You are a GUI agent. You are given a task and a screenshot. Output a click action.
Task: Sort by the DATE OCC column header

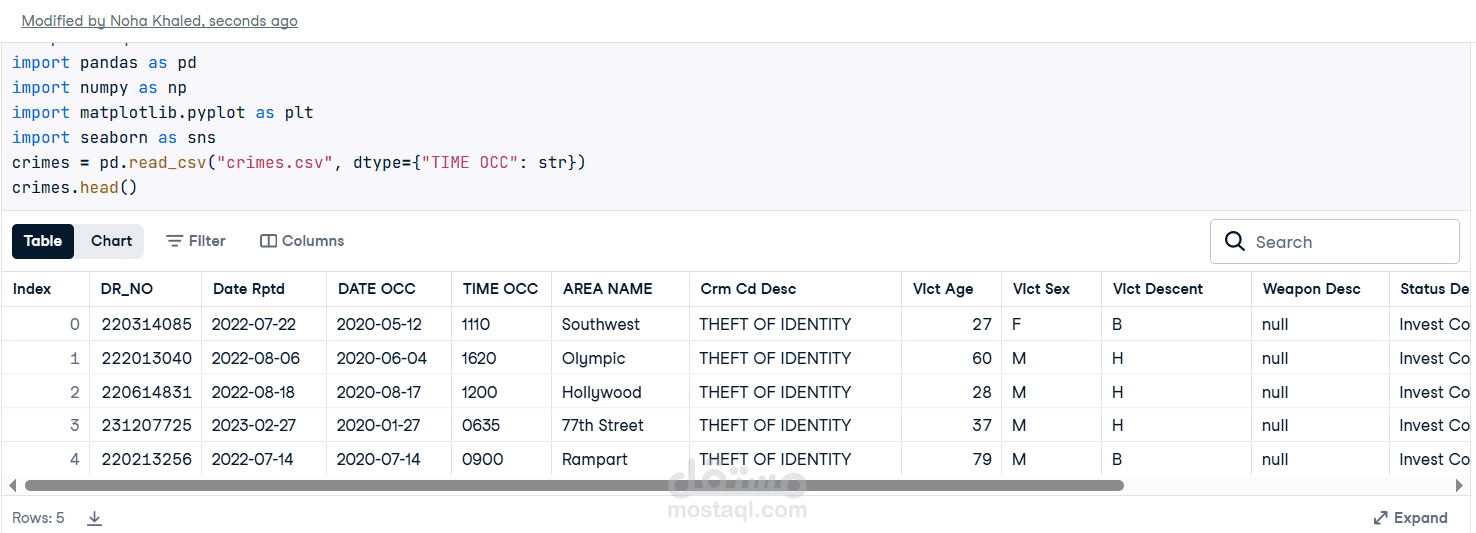(x=377, y=289)
